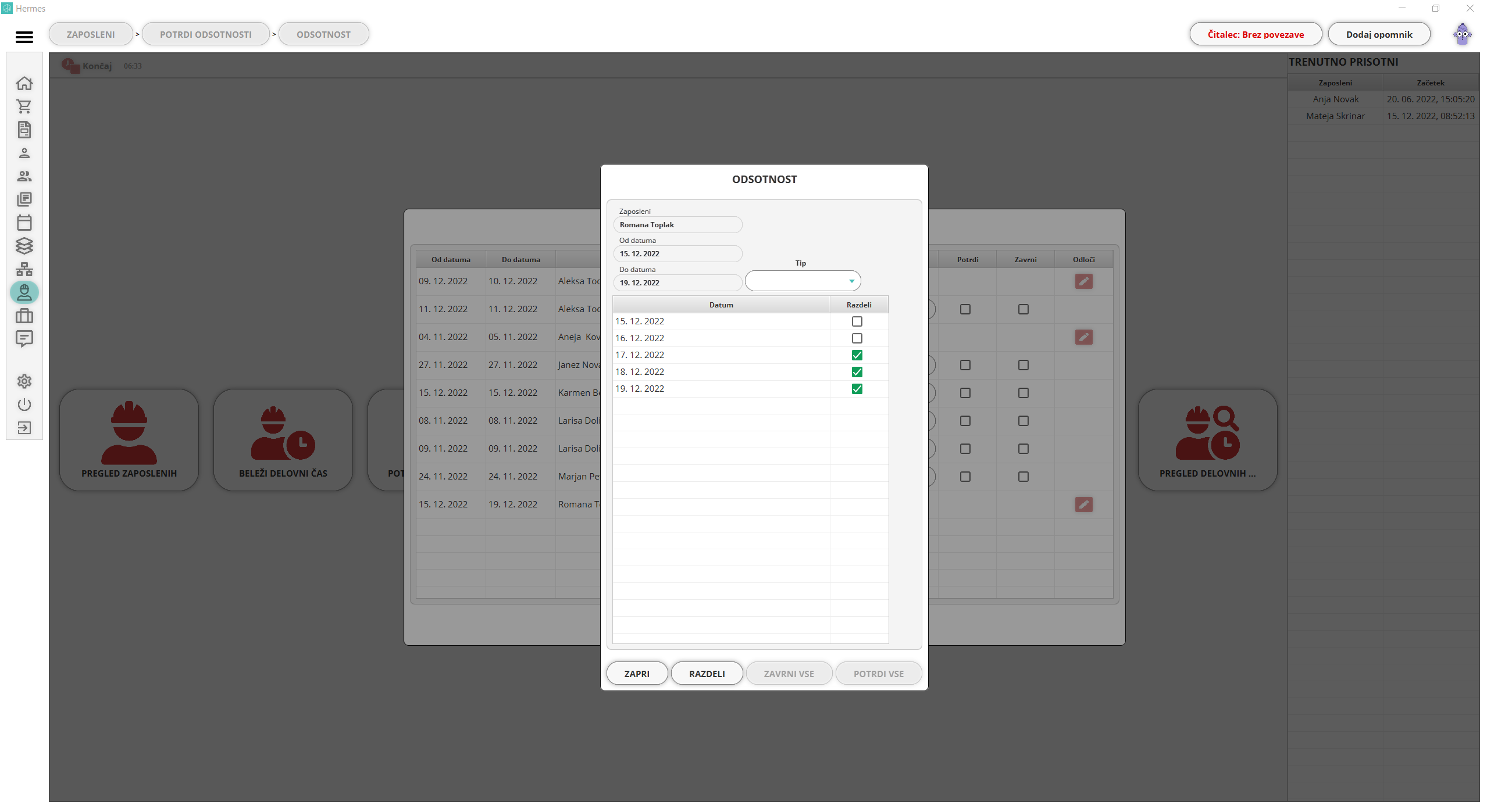
Task: Click Dodaj opomnik button
Action: pos(1379,34)
